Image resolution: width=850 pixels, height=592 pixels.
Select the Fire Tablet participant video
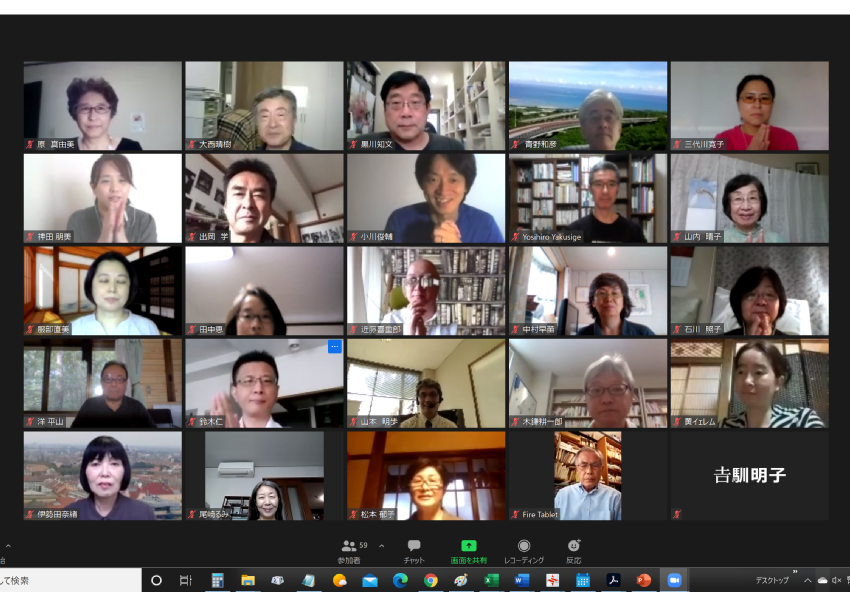click(588, 475)
